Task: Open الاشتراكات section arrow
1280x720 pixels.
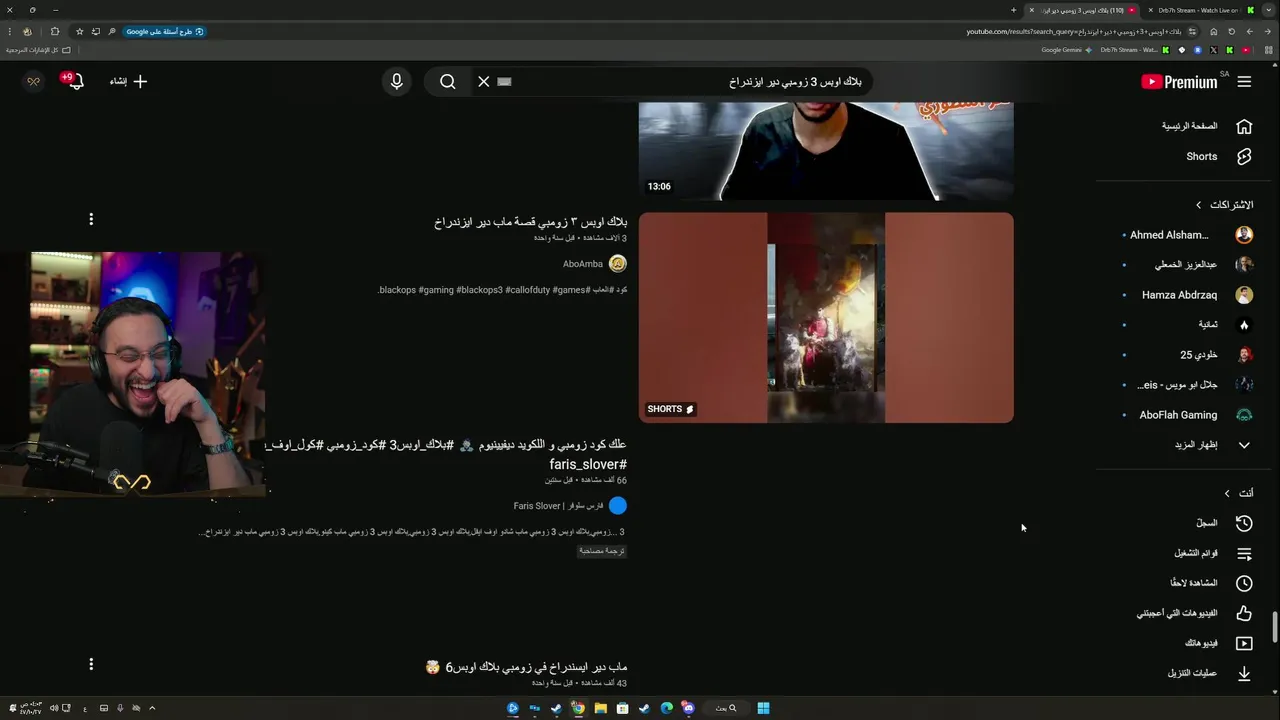Action: 1199,205
